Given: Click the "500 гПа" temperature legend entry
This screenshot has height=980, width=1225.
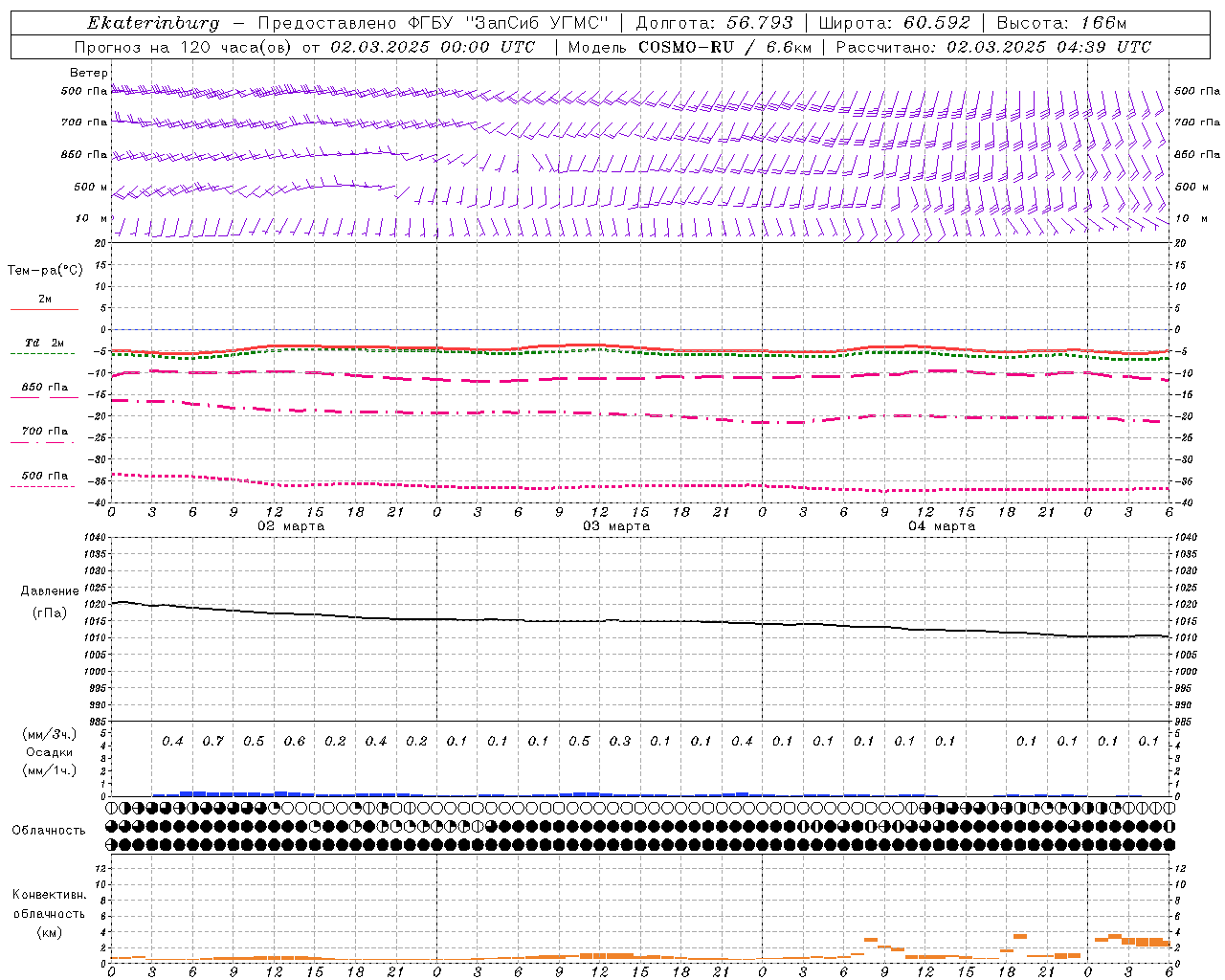Looking at the screenshot, I should pyautogui.click(x=45, y=476).
